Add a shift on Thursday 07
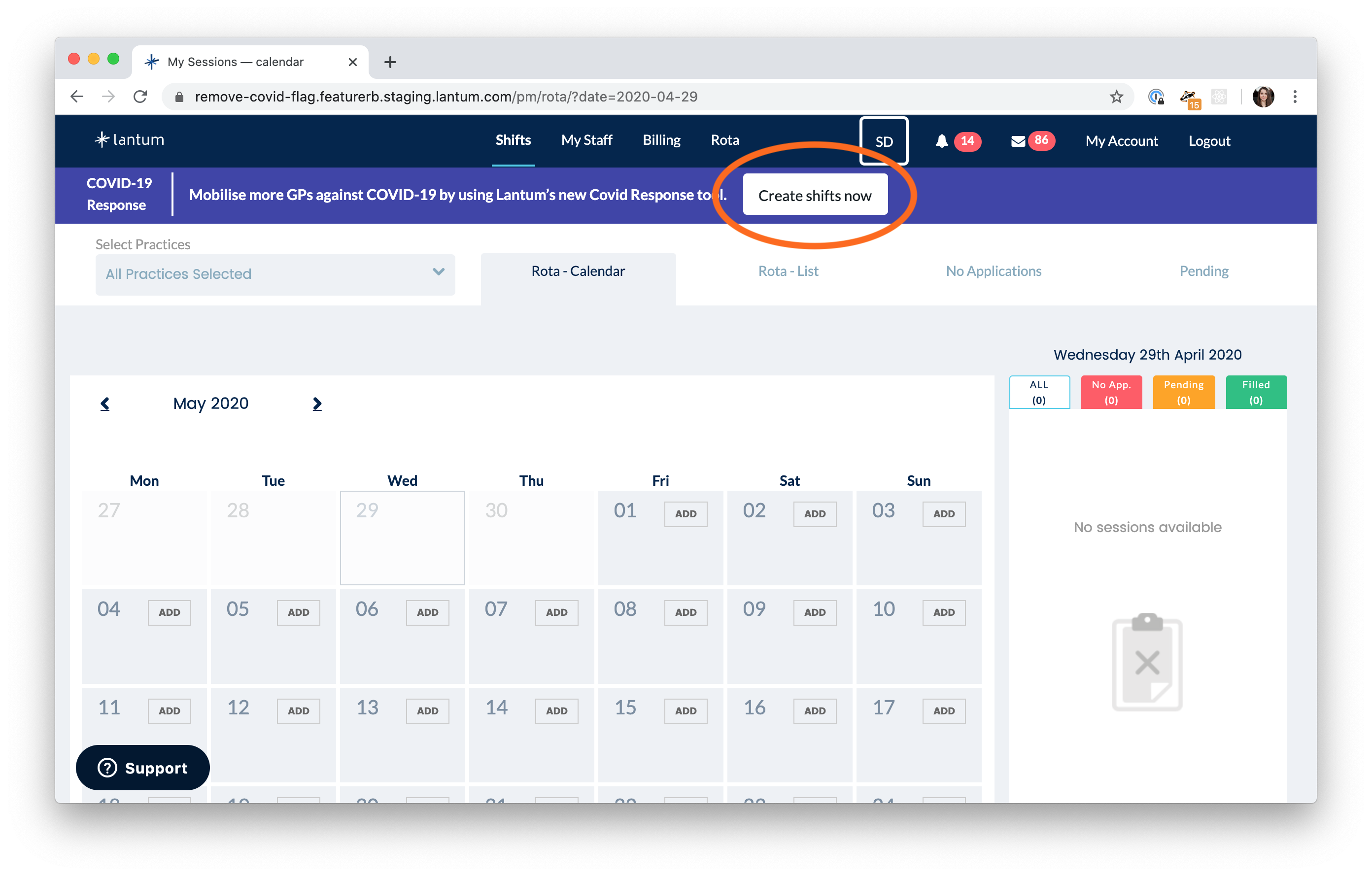This screenshot has height=876, width=1372. (x=557, y=612)
